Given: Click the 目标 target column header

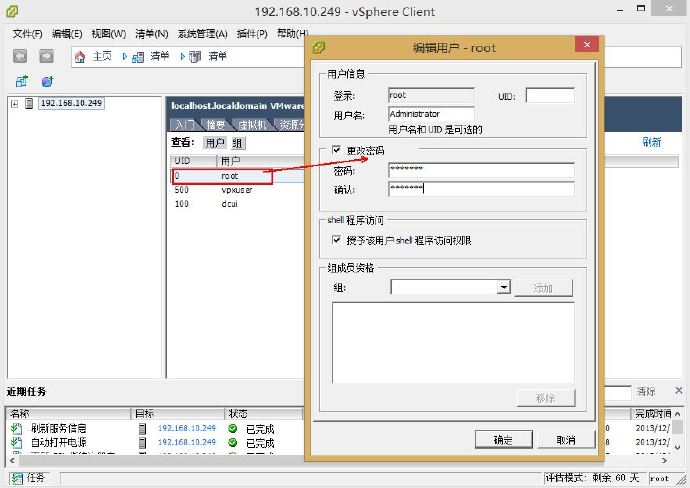Looking at the screenshot, I should click(x=178, y=414).
